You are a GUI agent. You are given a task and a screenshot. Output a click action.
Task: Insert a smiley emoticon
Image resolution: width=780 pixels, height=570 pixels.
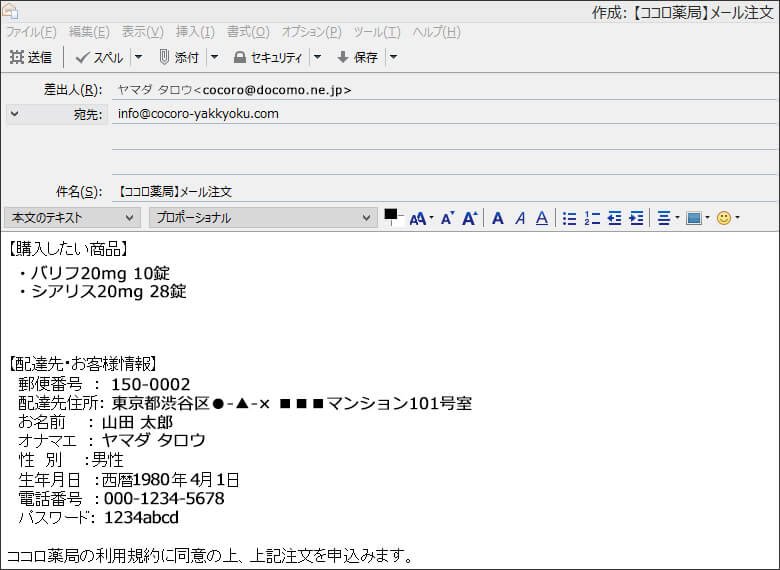(724, 218)
